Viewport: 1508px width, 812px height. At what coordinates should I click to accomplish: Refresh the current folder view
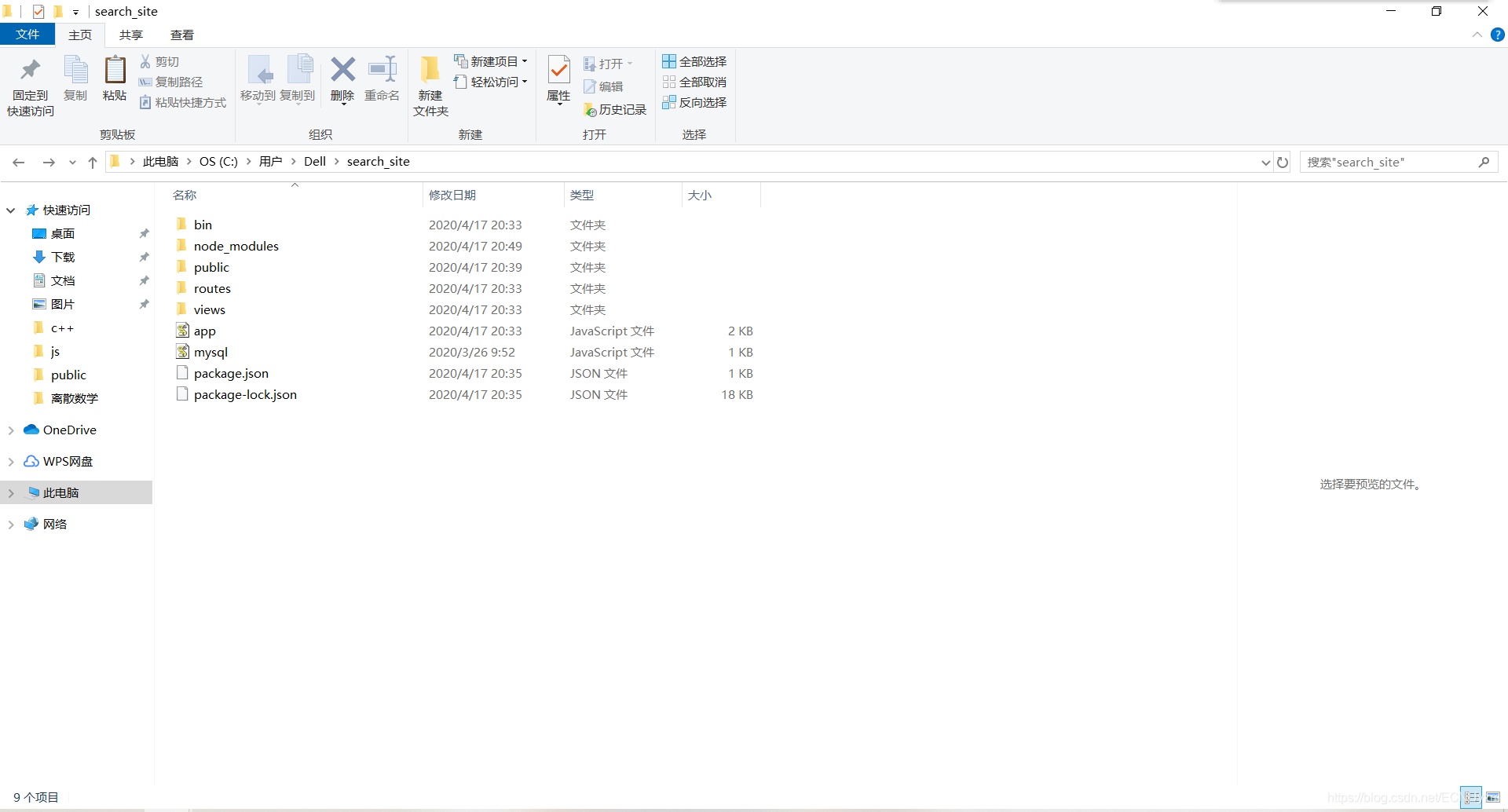[1283, 162]
